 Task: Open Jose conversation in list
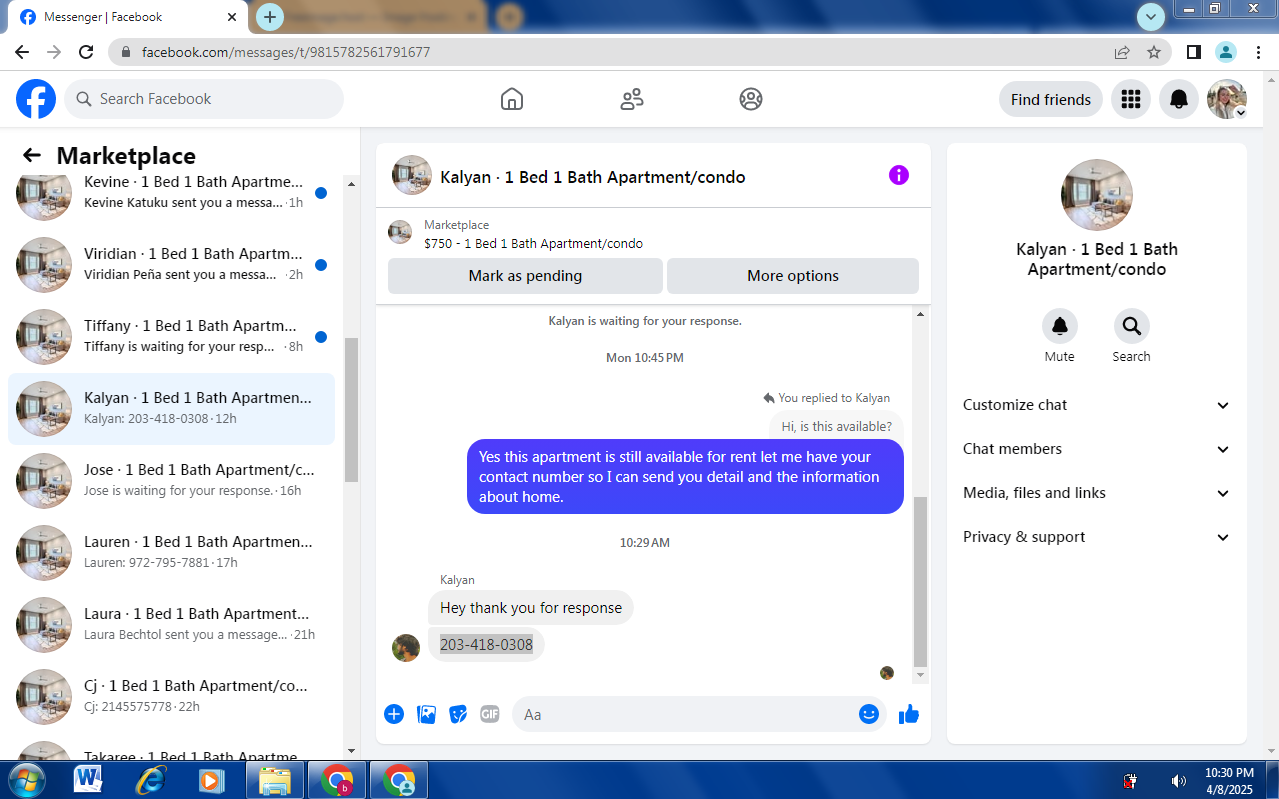(172, 480)
